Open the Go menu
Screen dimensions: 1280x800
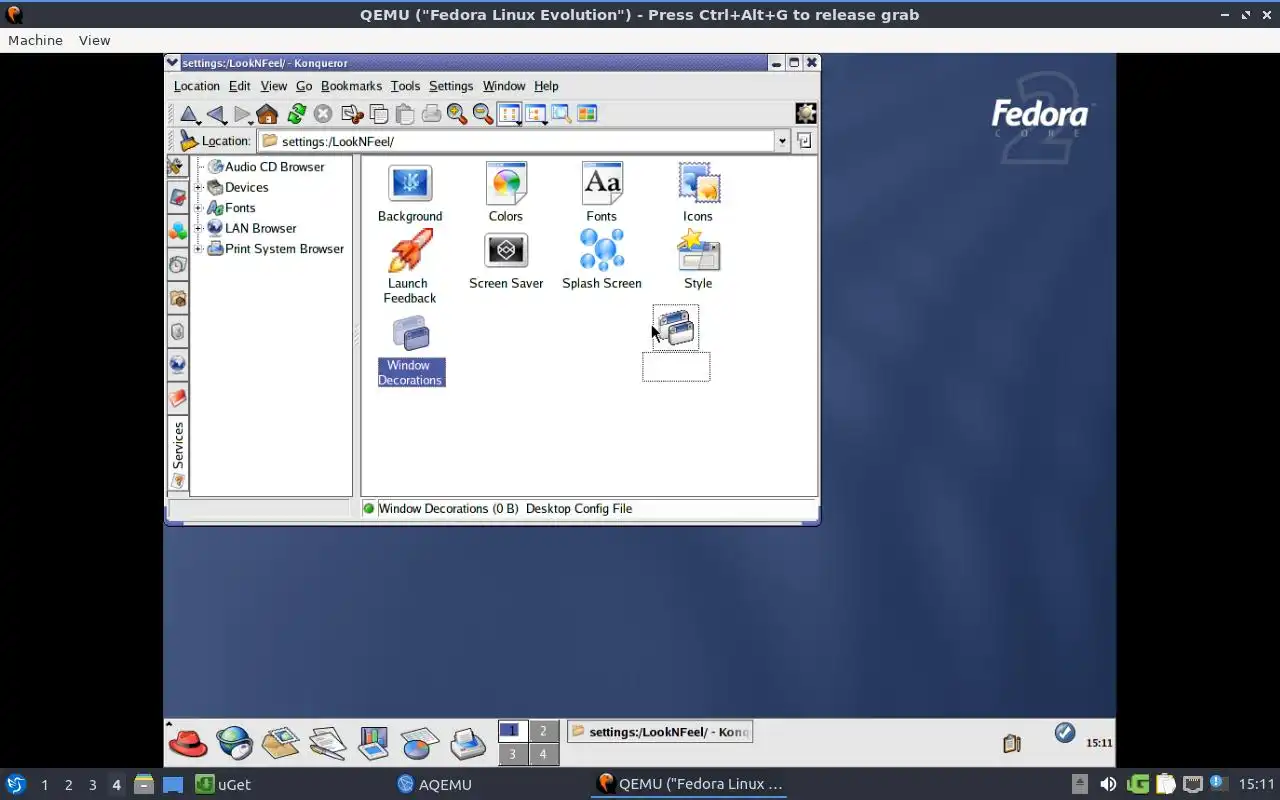pos(304,86)
